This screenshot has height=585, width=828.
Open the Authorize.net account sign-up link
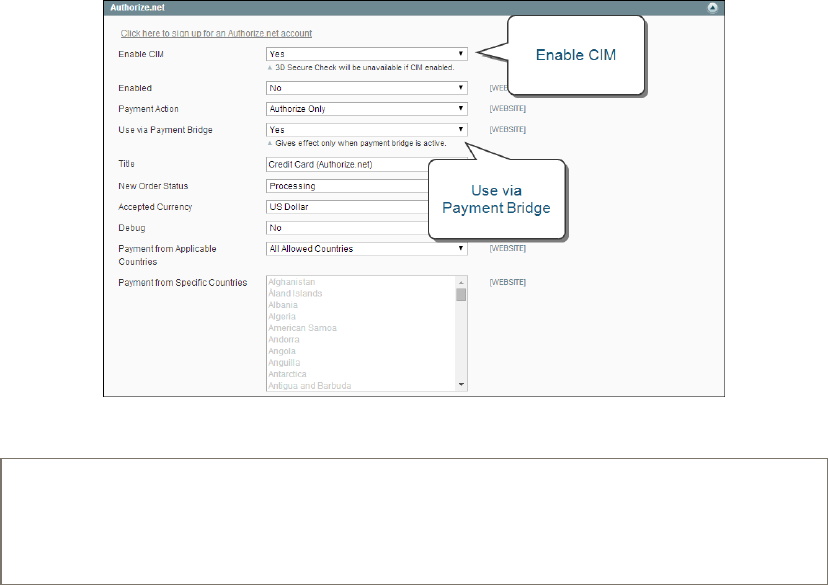tap(216, 33)
